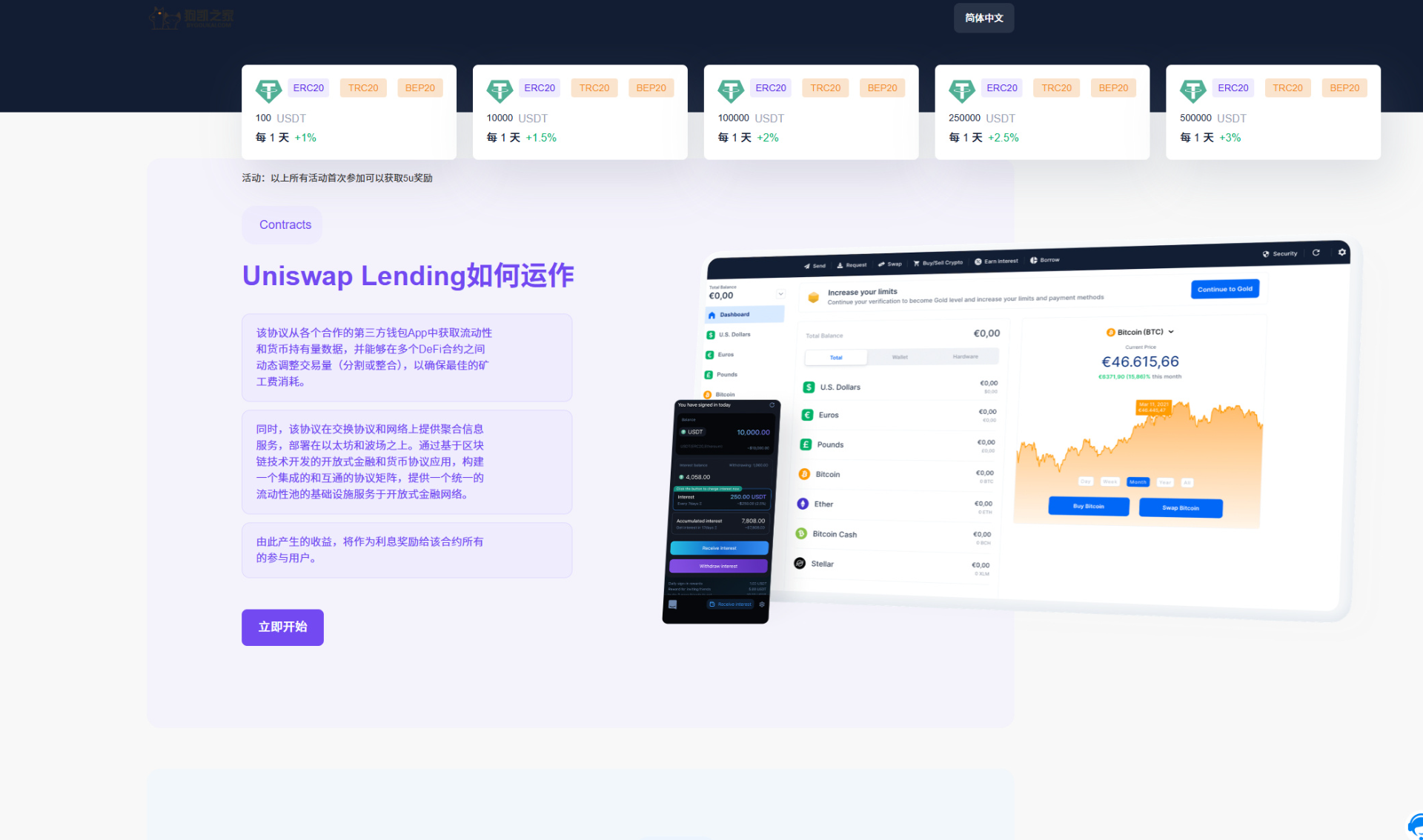Screen dimensions: 1423x840
Task: Click the "每 1 天 +1.5%" rate text
Action: pos(522,138)
